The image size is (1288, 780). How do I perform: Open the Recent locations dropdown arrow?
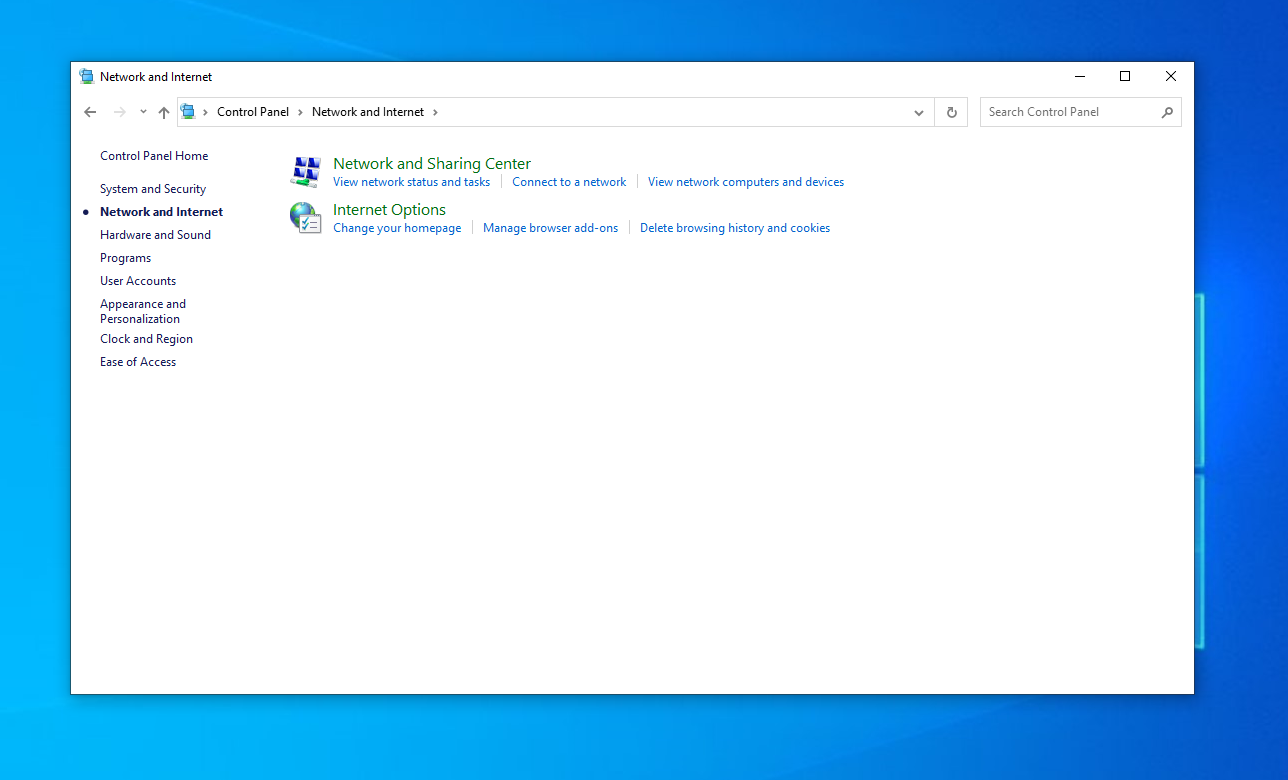tap(143, 112)
